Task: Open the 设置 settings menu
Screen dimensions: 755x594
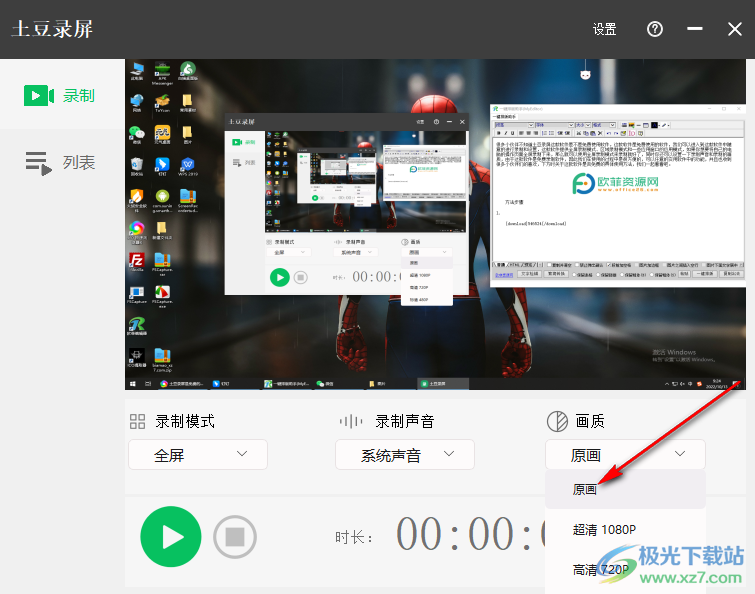Action: click(604, 29)
